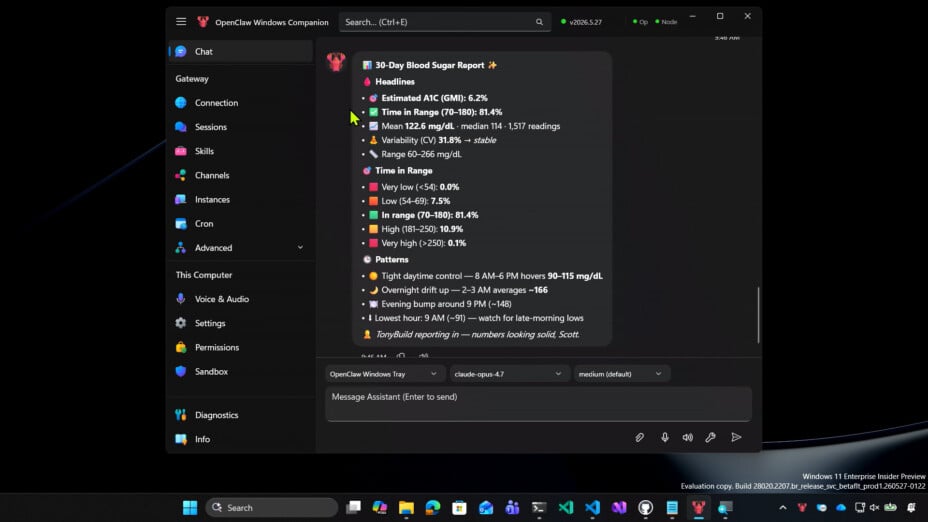Open Voice & Audio settings
Screen dimensions: 928x522
coord(241,299)
